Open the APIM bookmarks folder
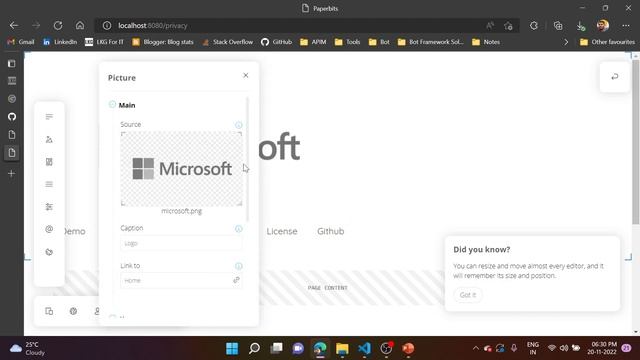 313,42
